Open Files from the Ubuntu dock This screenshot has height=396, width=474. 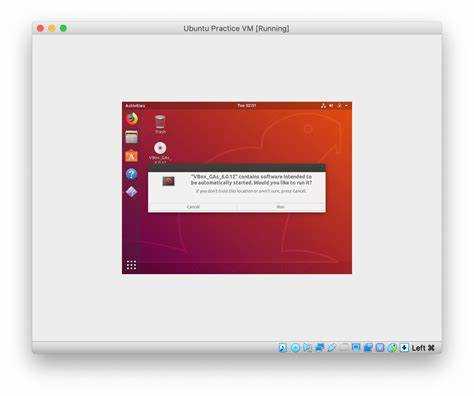point(131,137)
